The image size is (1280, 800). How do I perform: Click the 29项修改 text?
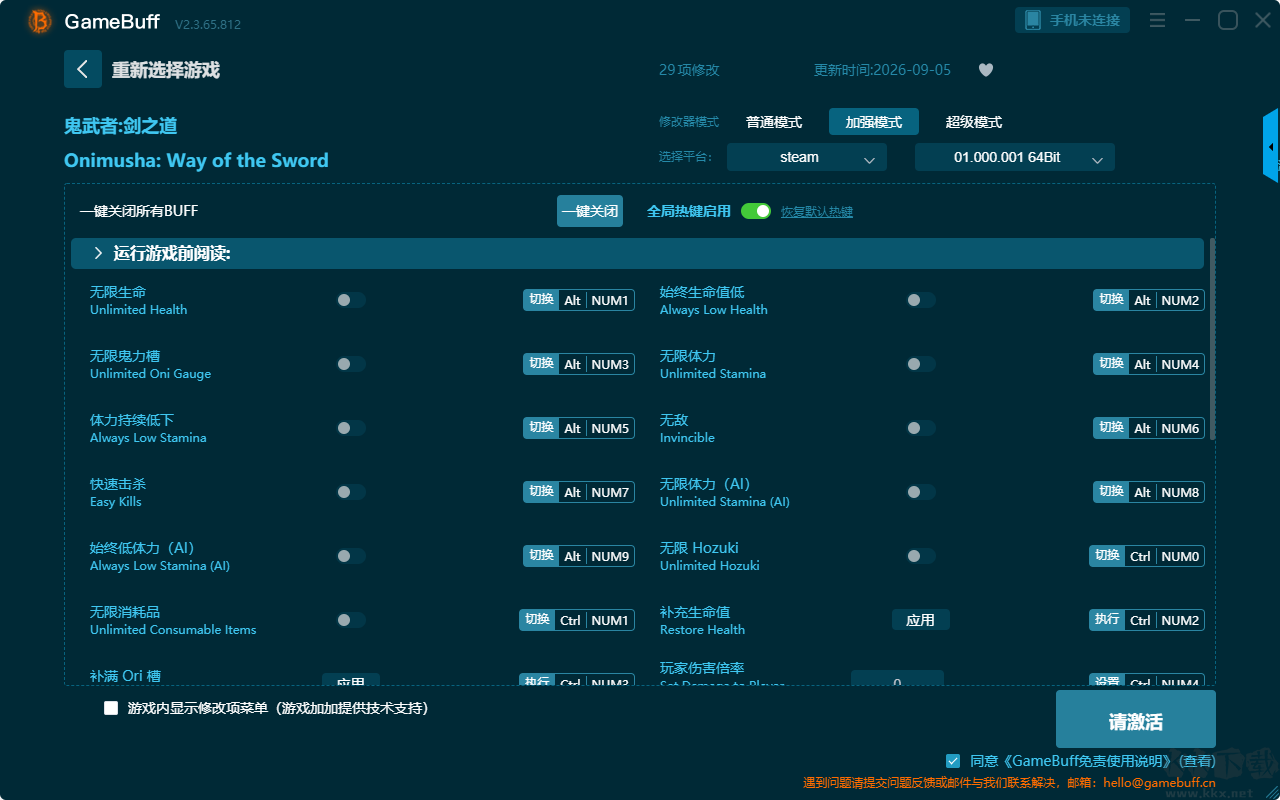pos(689,70)
